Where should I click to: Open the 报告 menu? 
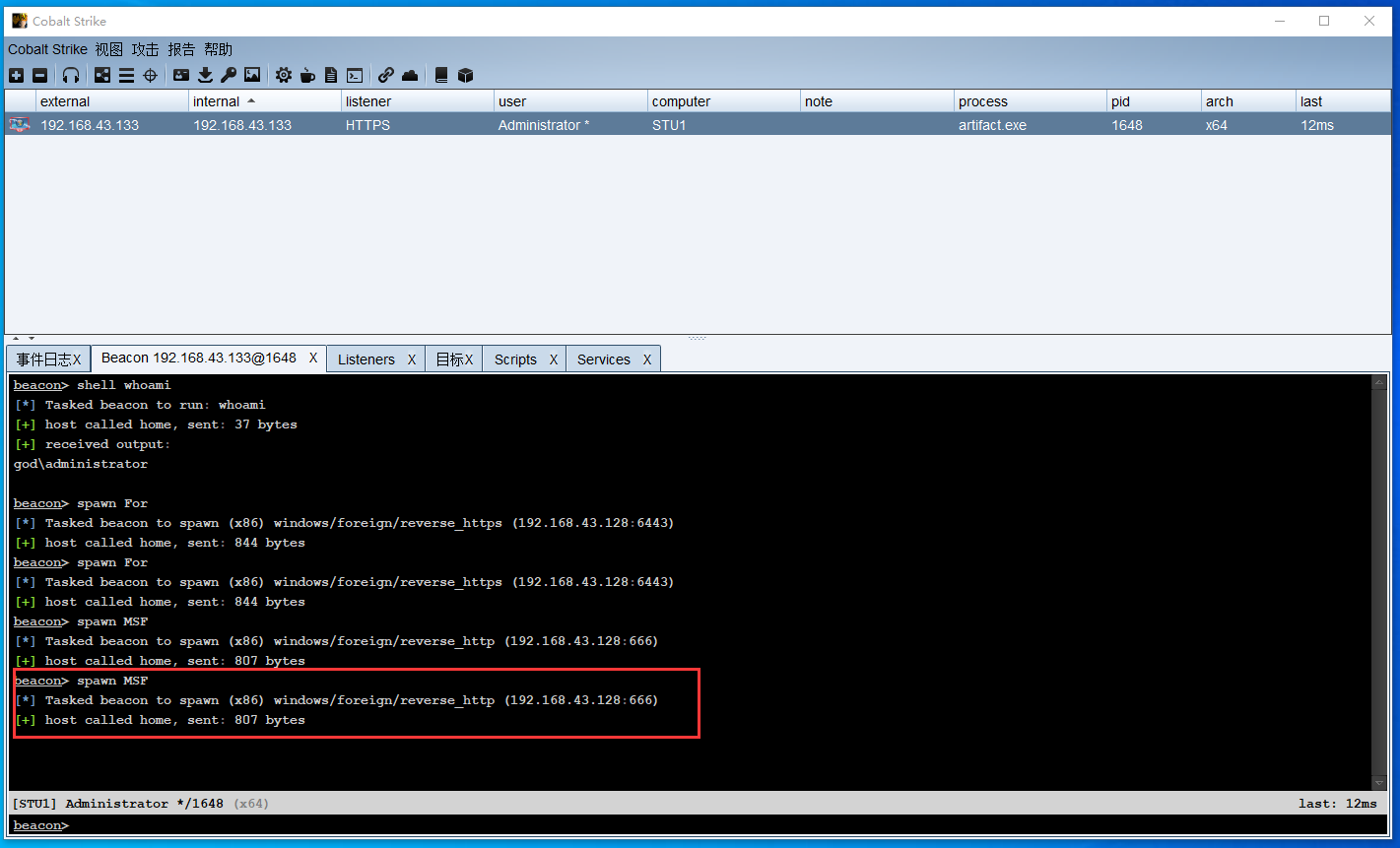click(182, 49)
